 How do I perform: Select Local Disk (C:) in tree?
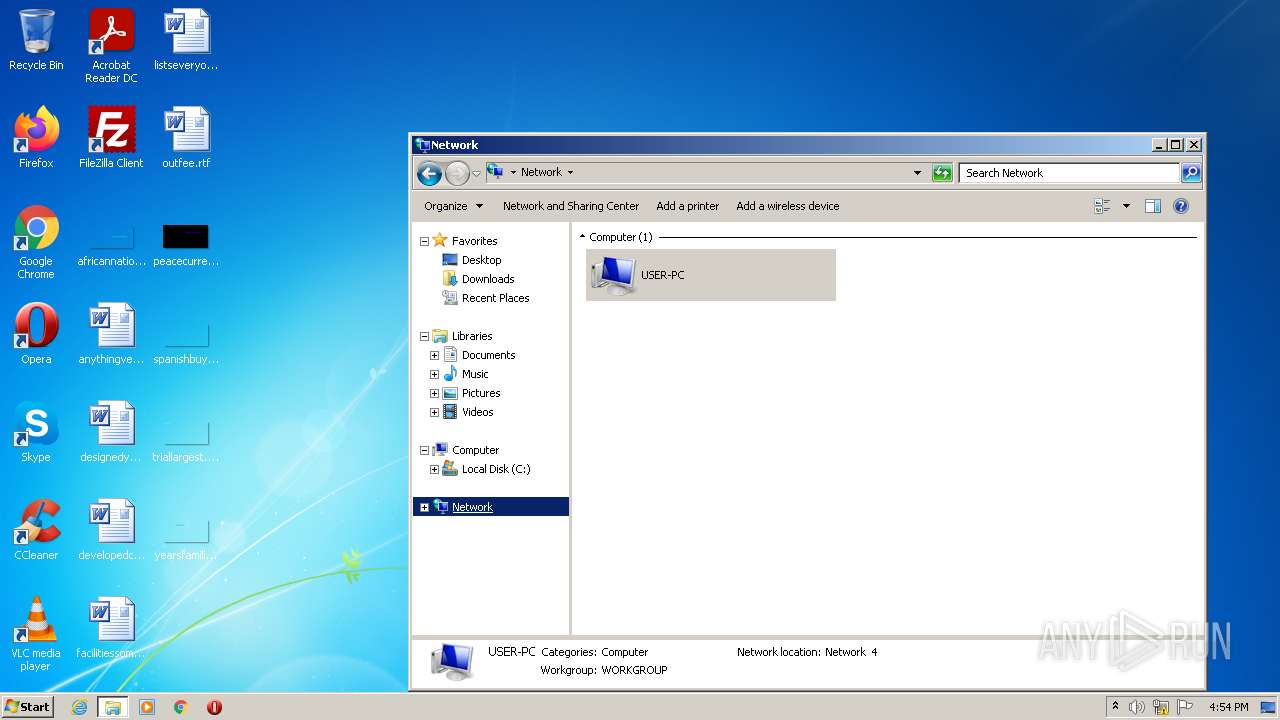tap(496, 469)
